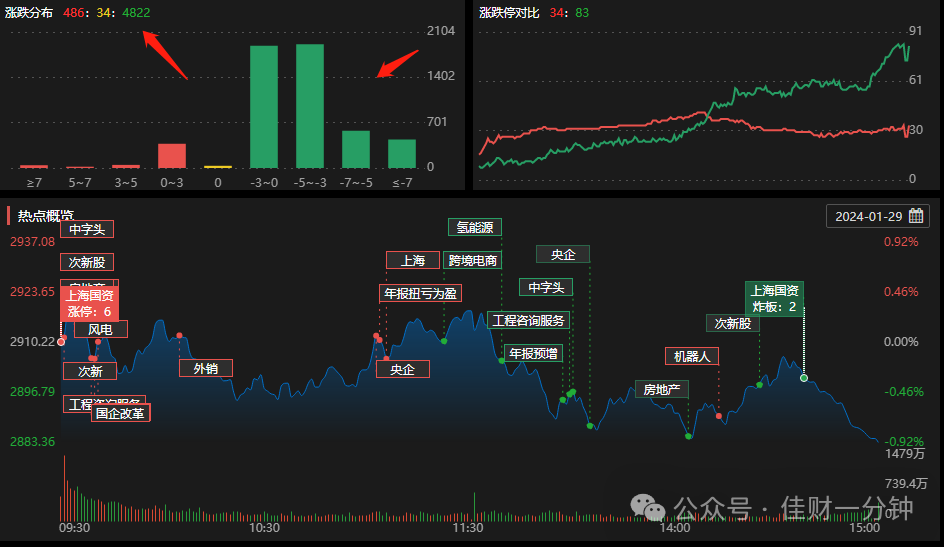Click the 机器人 hotspot tag
This screenshot has width=944, height=547.
click(692, 356)
